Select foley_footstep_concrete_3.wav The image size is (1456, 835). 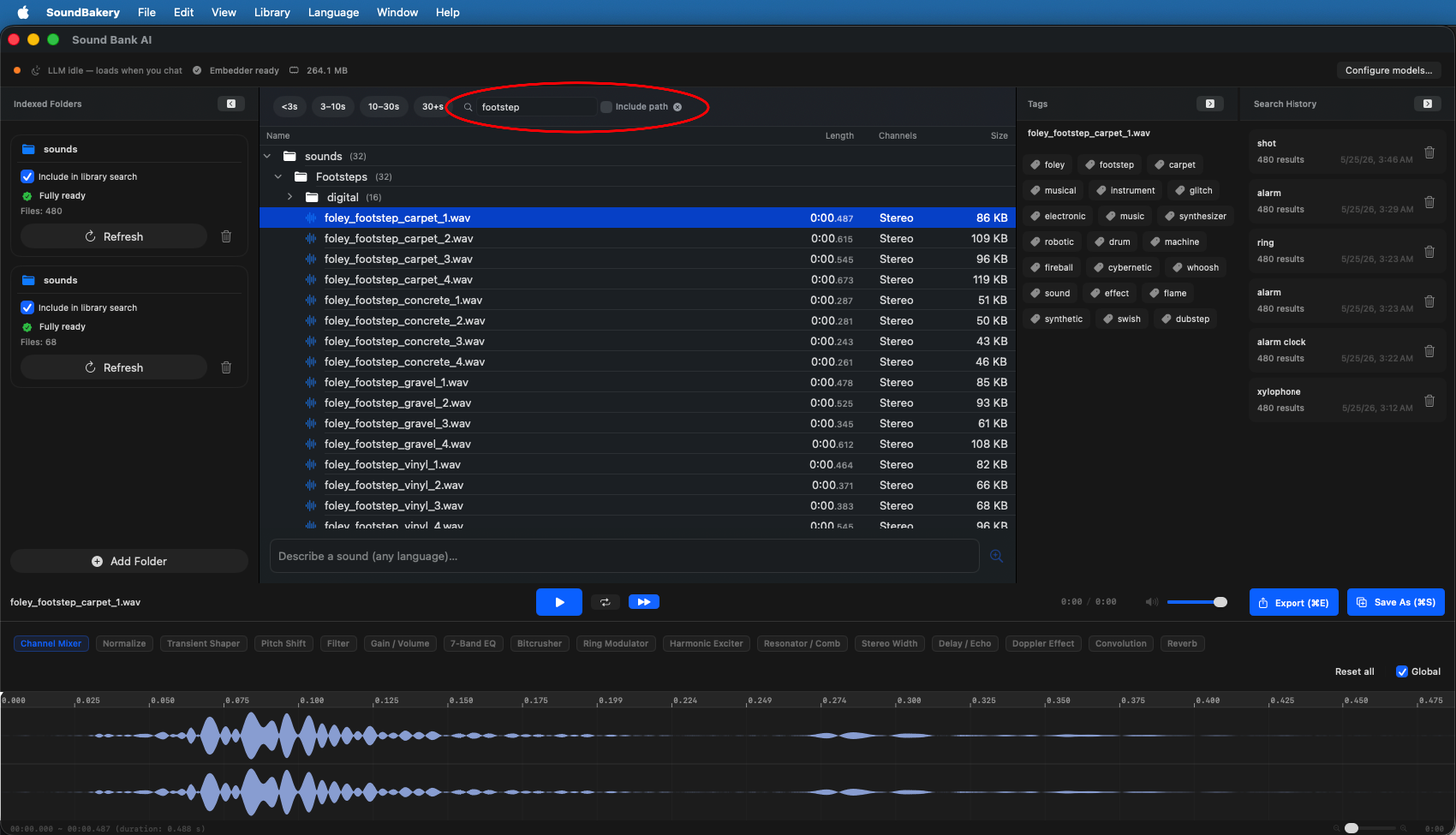point(637,341)
